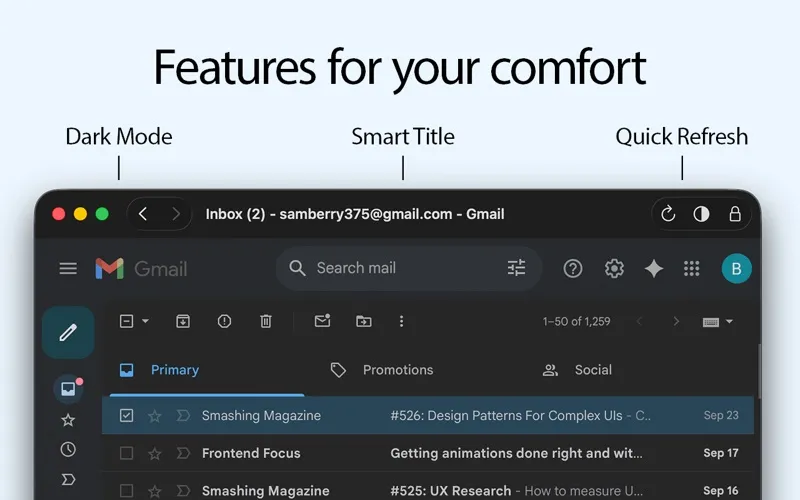Image resolution: width=800 pixels, height=500 pixels.
Task: Expand the select dropdown arrow
Action: click(145, 321)
